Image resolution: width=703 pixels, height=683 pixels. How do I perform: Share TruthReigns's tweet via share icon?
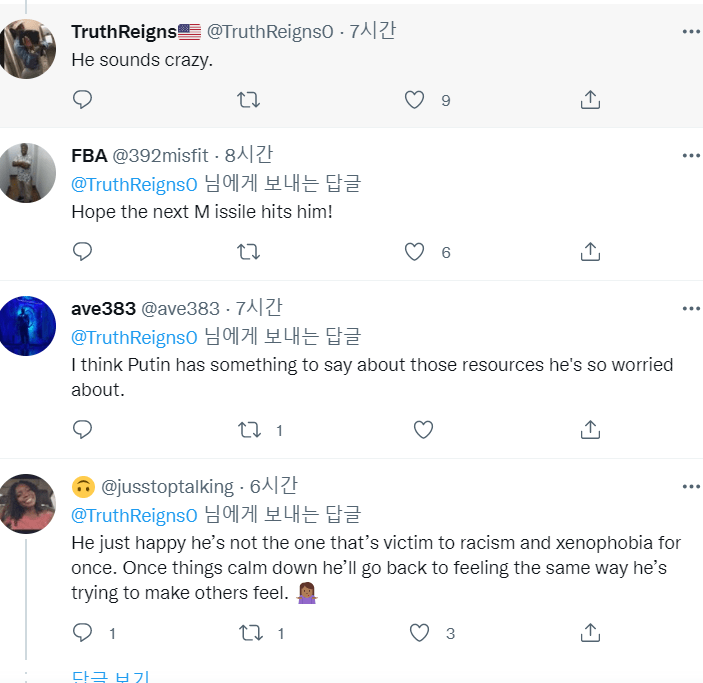pos(590,100)
